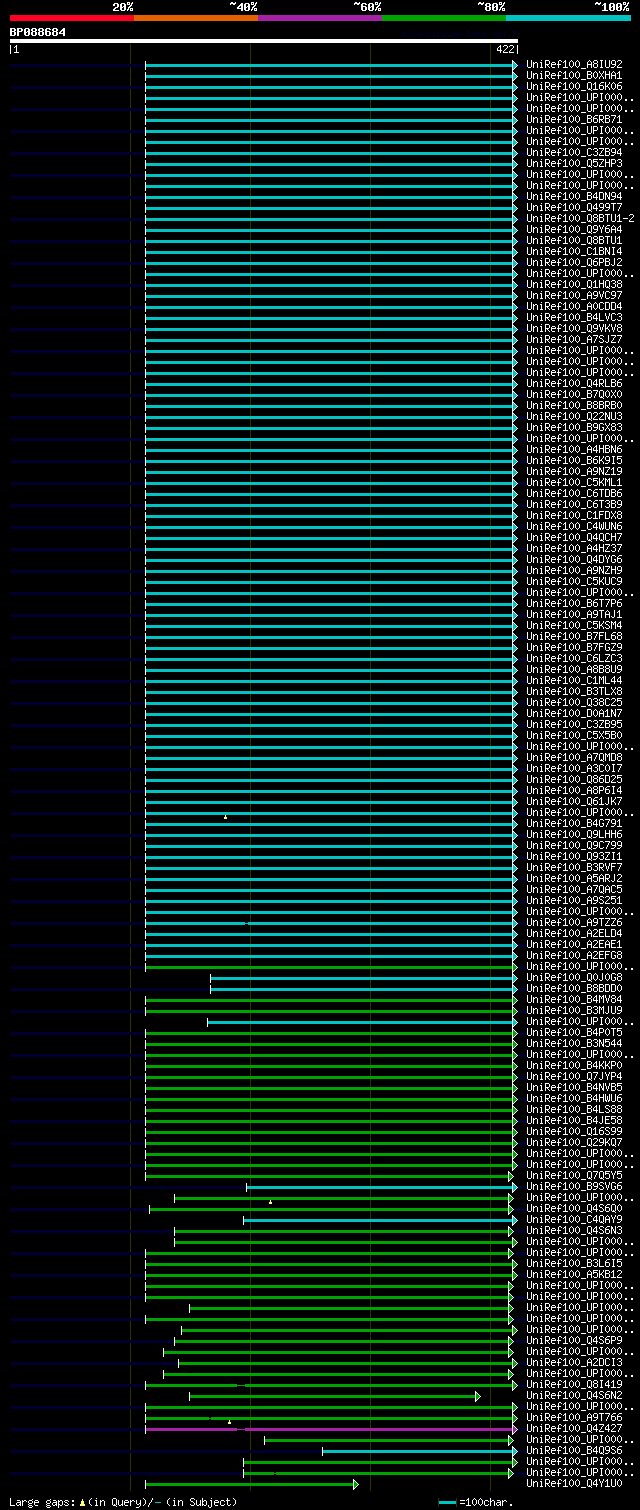640x1510 pixels.
Task: Select hit label UniRef100_Q7JYP4
Action: click(x=574, y=1077)
